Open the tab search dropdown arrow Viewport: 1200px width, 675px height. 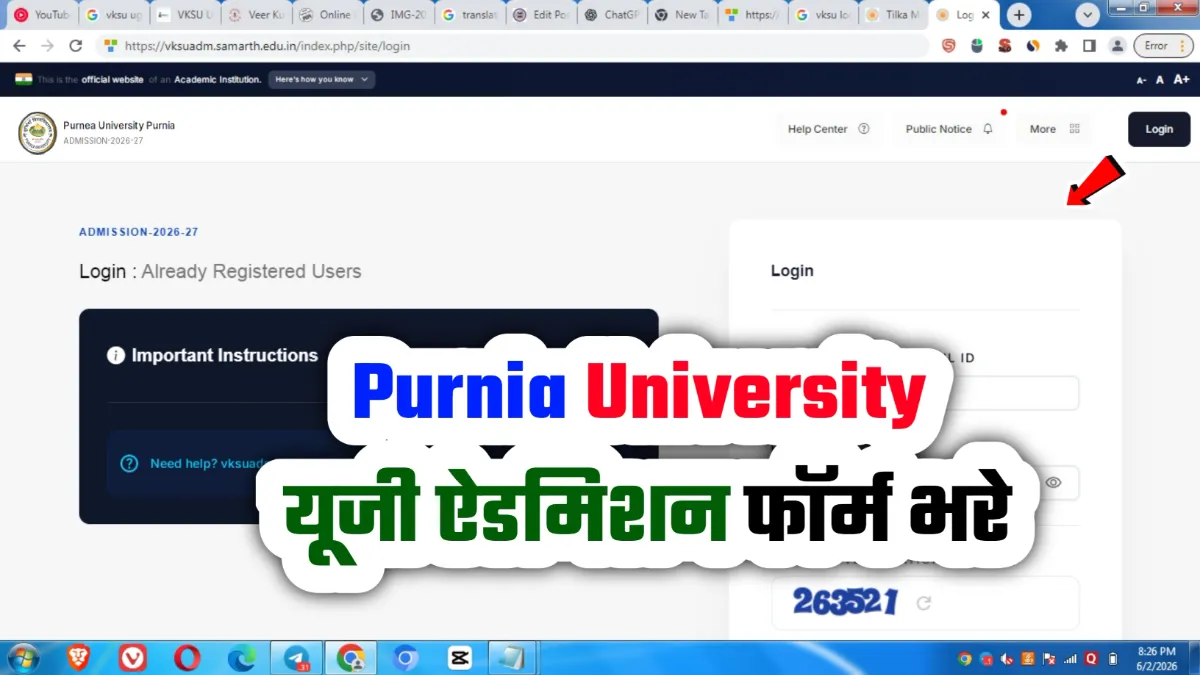(x=1087, y=15)
